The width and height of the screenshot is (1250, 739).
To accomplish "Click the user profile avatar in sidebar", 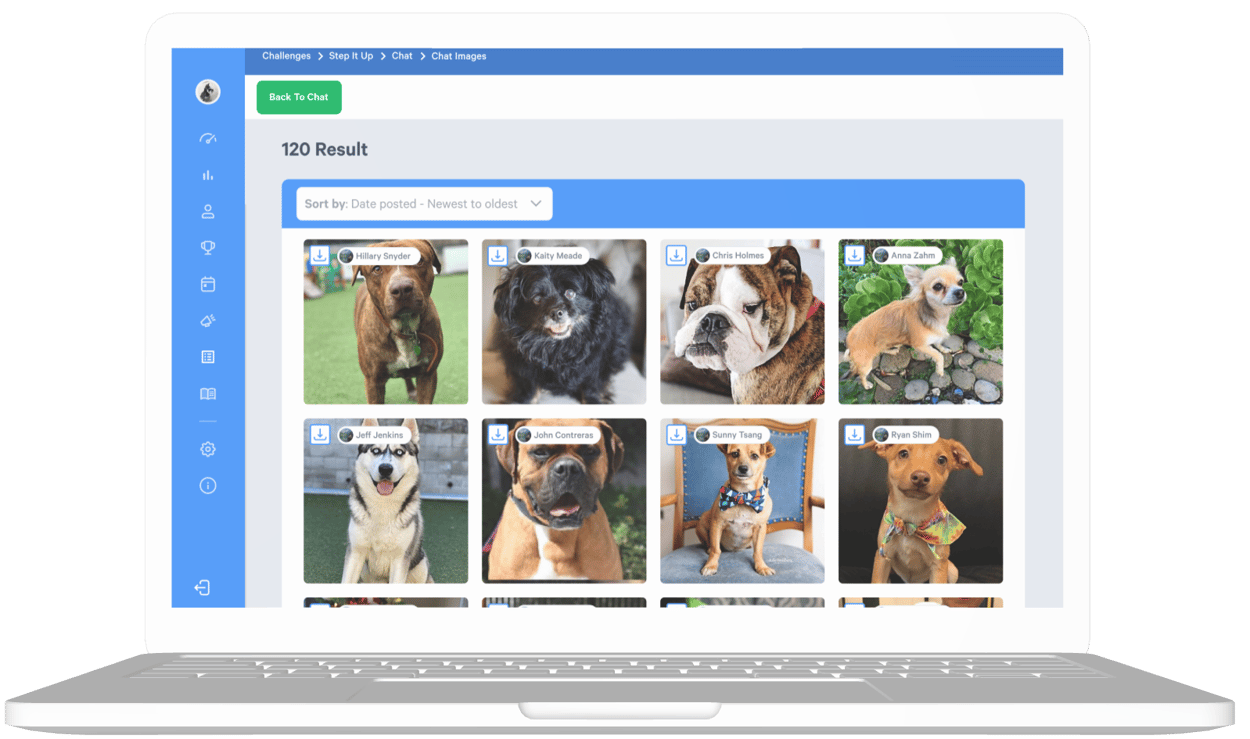I will point(208,93).
